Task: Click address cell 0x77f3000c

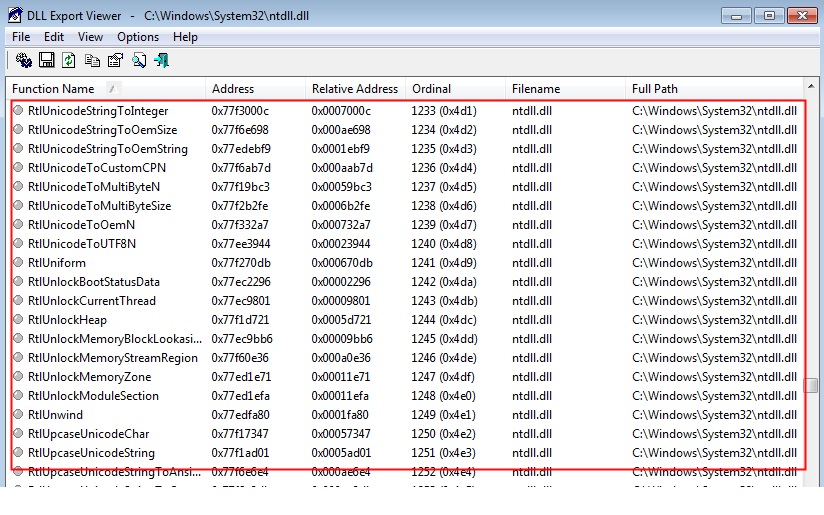Action: click(240, 111)
